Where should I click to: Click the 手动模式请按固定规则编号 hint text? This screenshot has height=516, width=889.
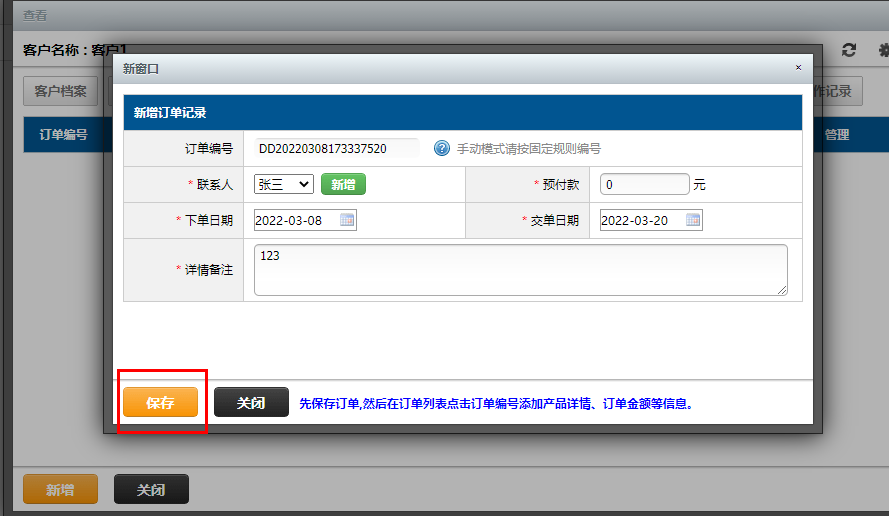[x=529, y=149]
